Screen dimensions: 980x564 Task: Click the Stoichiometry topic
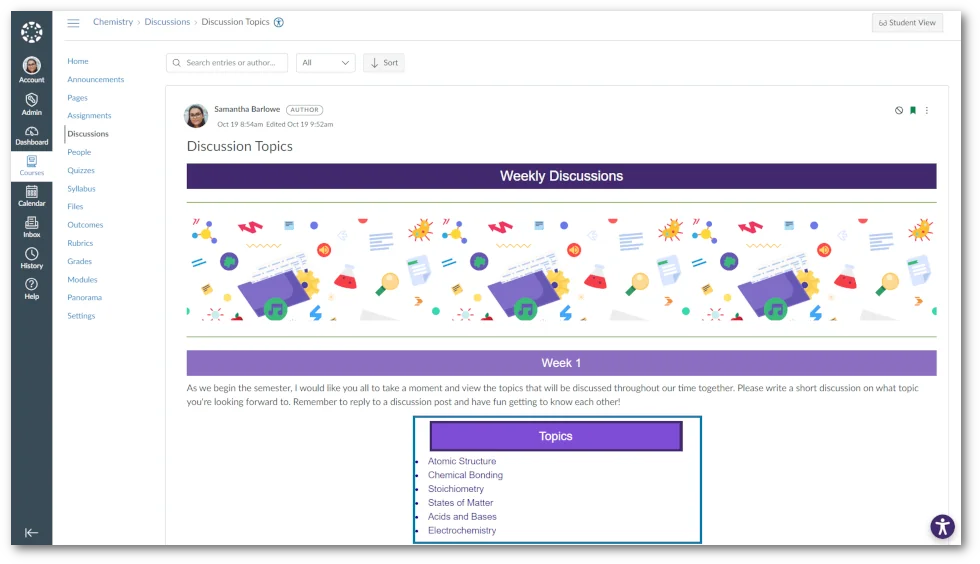[456, 489]
